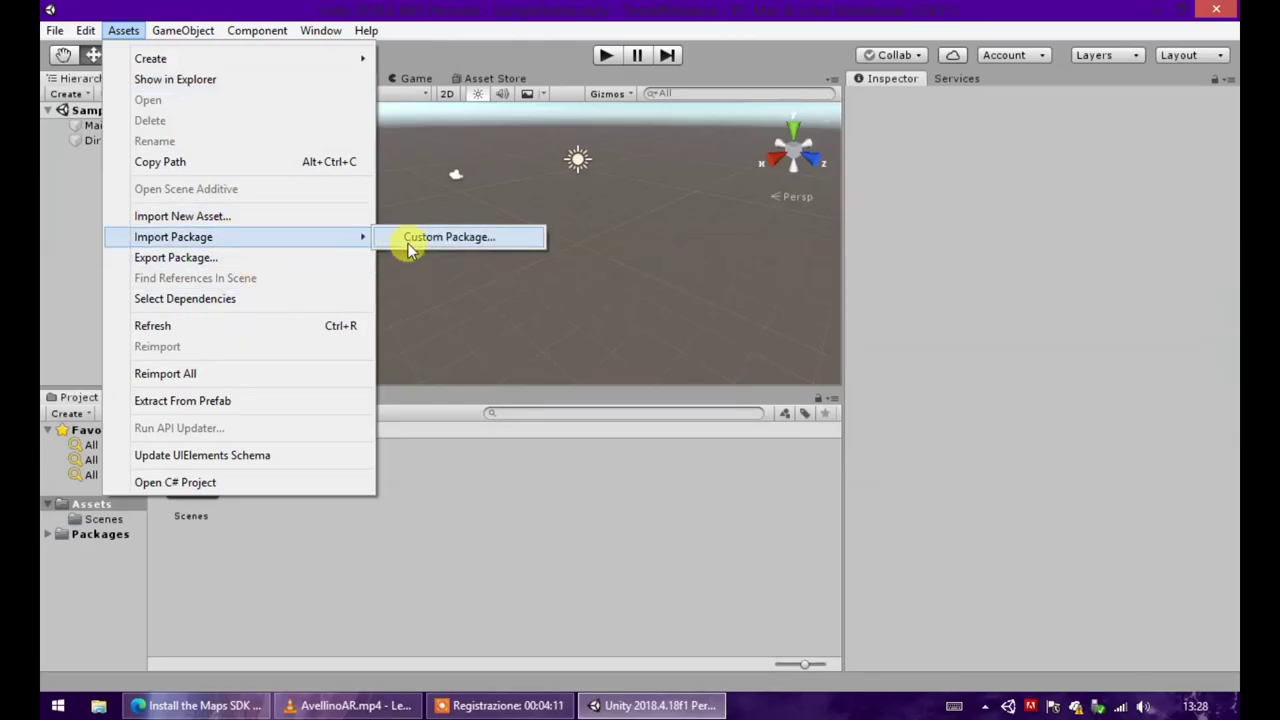Open the Edit menu
The width and height of the screenshot is (1280, 720).
click(x=86, y=30)
